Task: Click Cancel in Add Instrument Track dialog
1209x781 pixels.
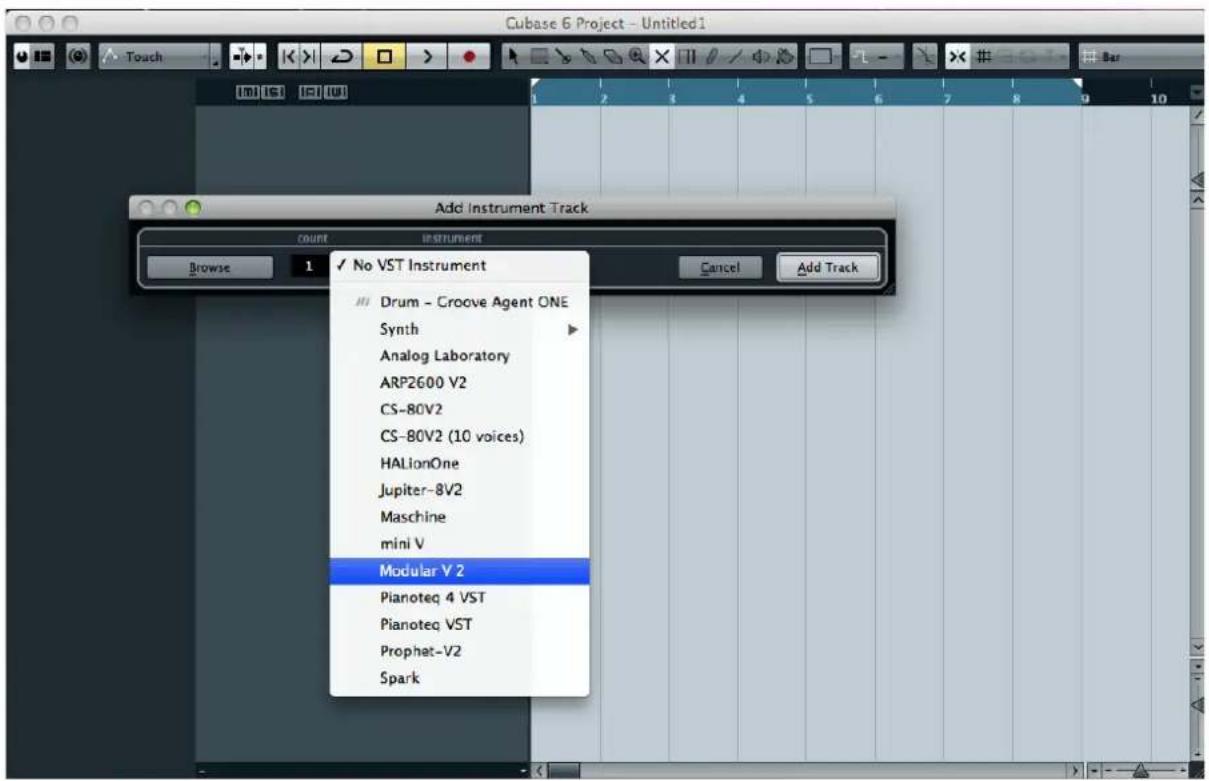Action: pyautogui.click(x=720, y=268)
